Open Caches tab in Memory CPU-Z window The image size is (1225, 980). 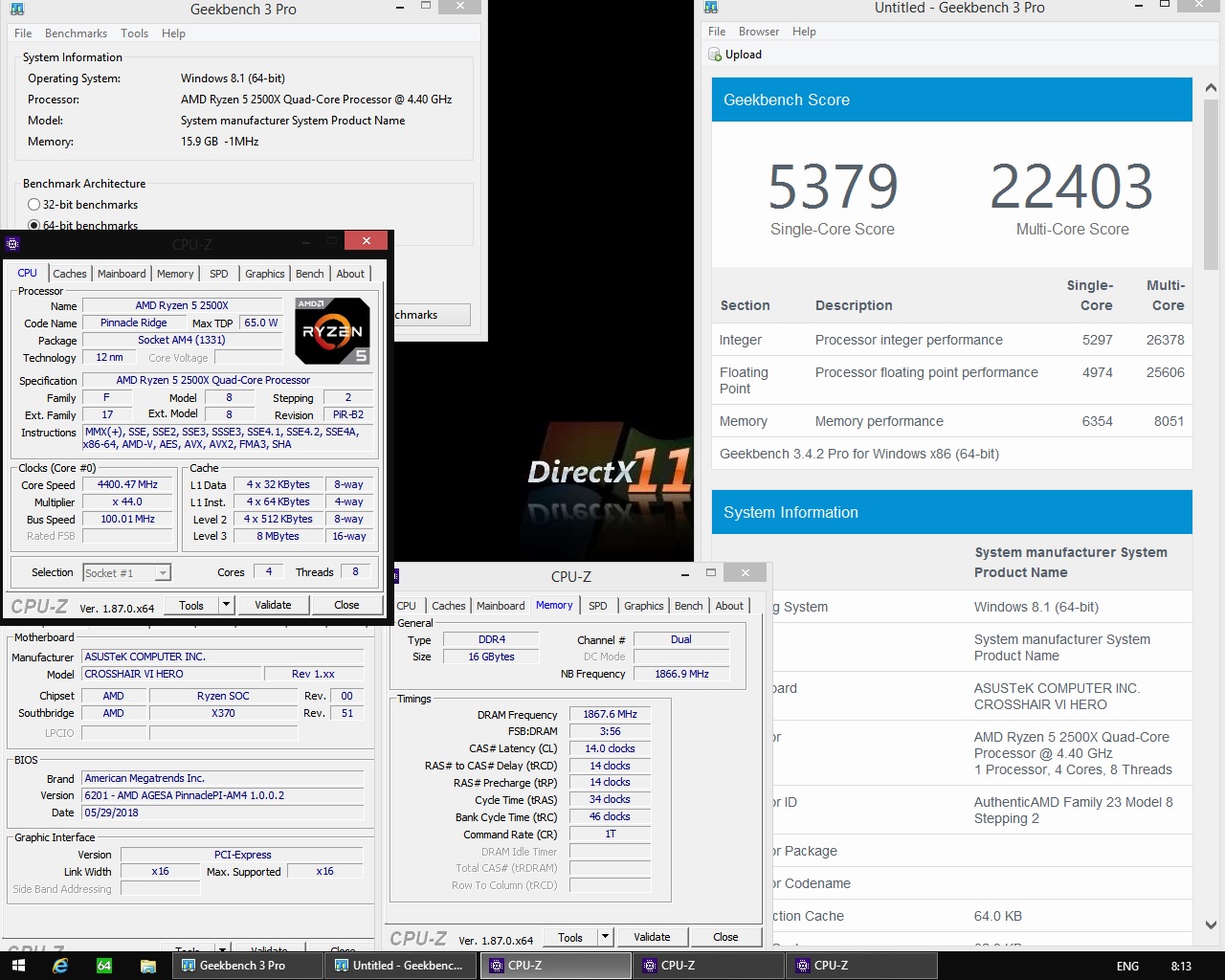click(x=449, y=606)
